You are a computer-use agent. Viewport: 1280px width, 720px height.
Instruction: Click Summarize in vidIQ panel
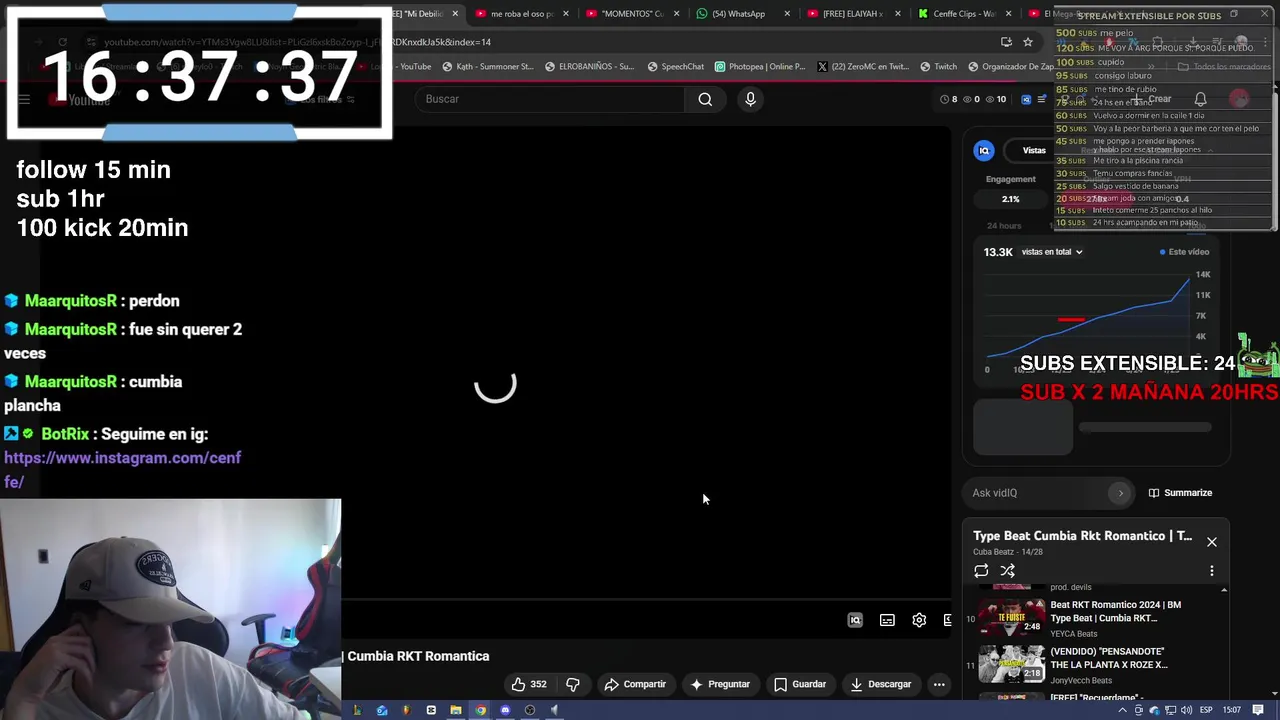pyautogui.click(x=1180, y=493)
